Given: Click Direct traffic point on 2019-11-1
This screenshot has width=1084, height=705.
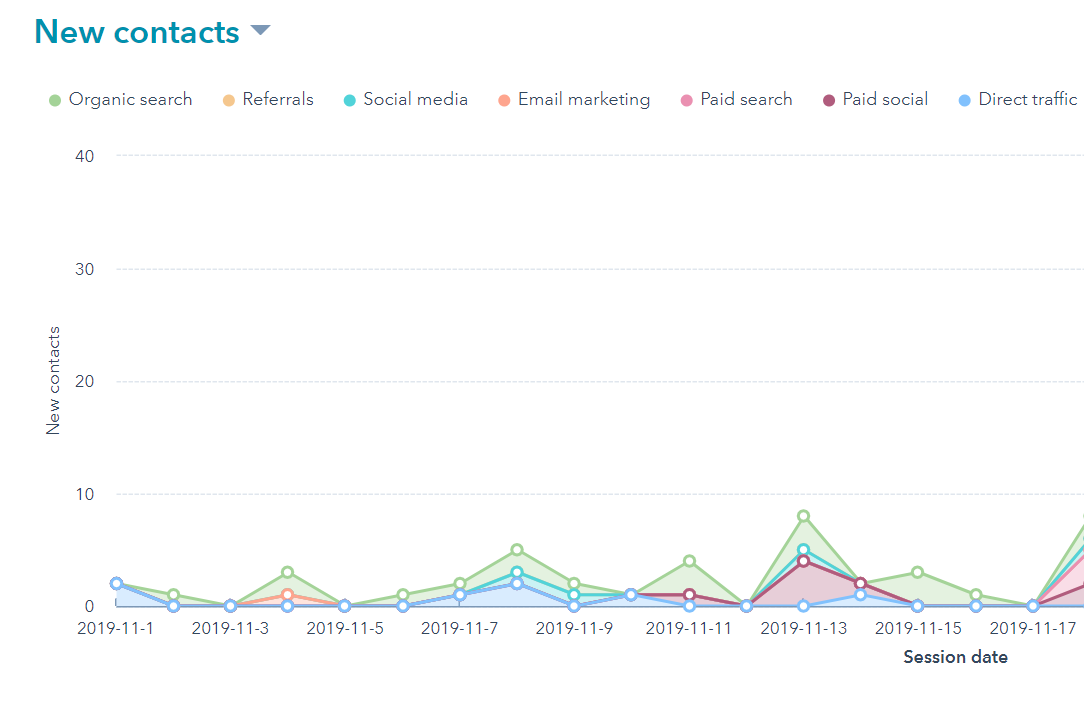Looking at the screenshot, I should point(116,583).
